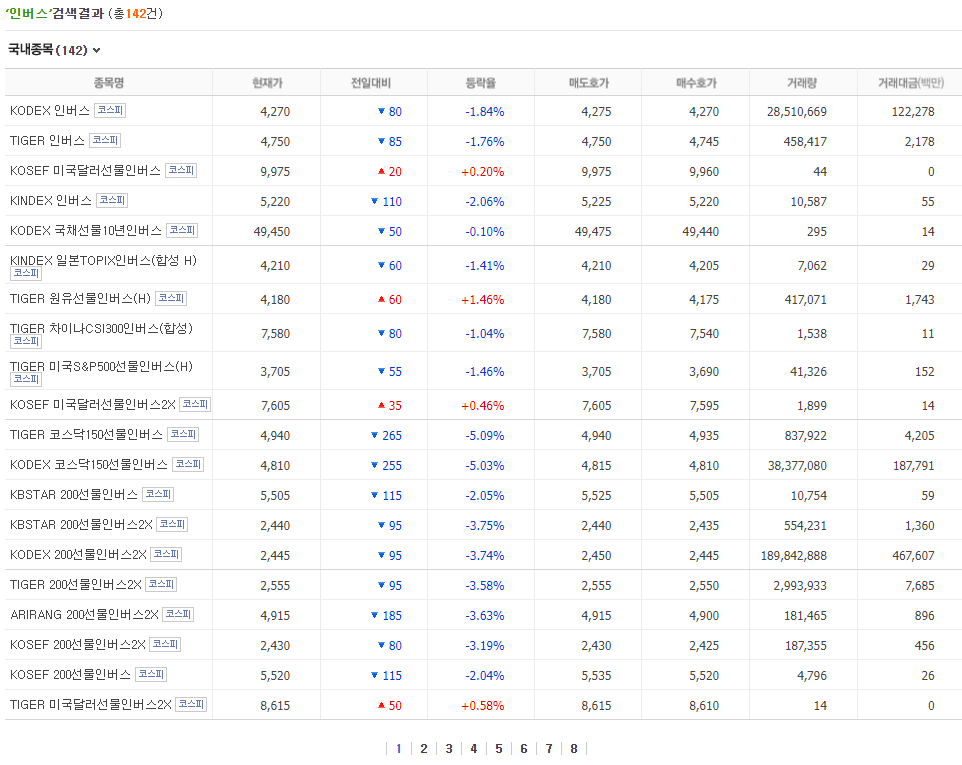Click the down arrow in KODEX 인버스 row

click(381, 111)
